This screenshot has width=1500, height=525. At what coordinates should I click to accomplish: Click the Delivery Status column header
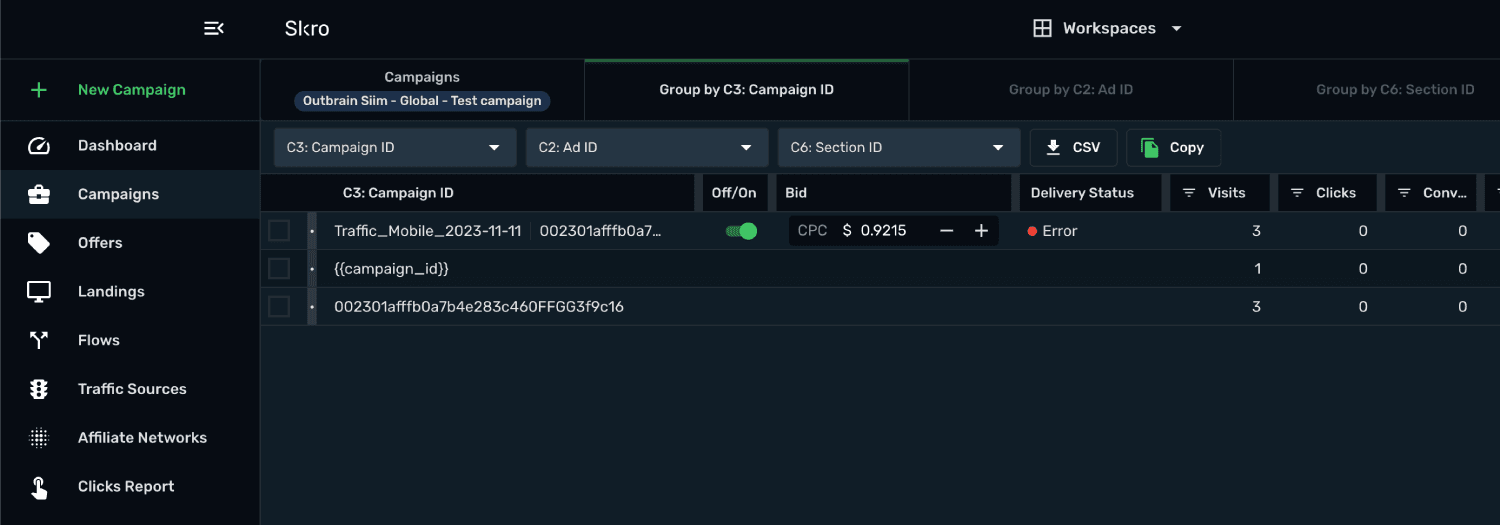click(x=1082, y=193)
